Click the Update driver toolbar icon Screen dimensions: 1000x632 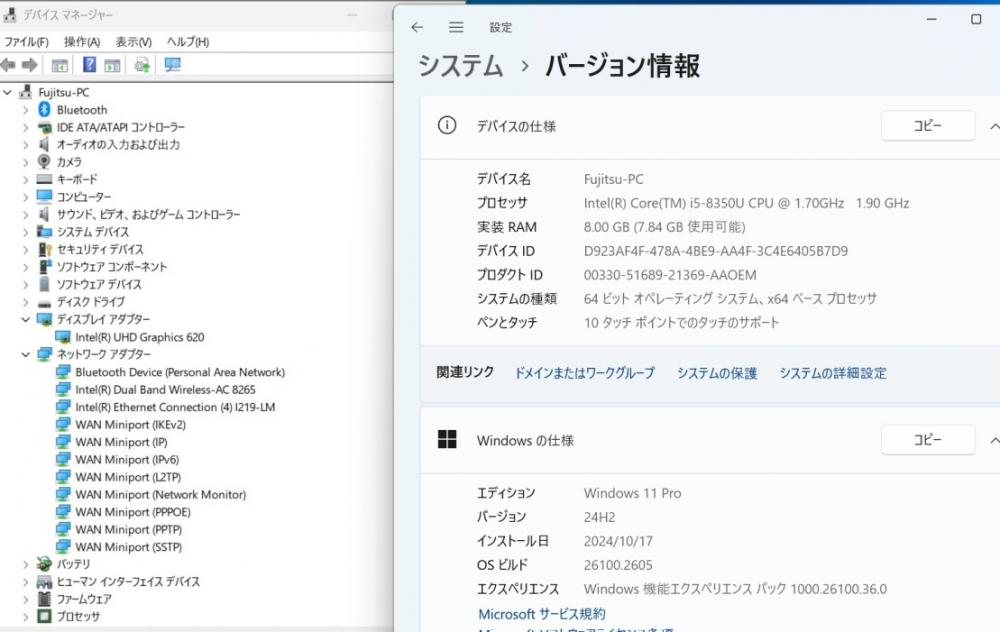pyautogui.click(x=142, y=65)
